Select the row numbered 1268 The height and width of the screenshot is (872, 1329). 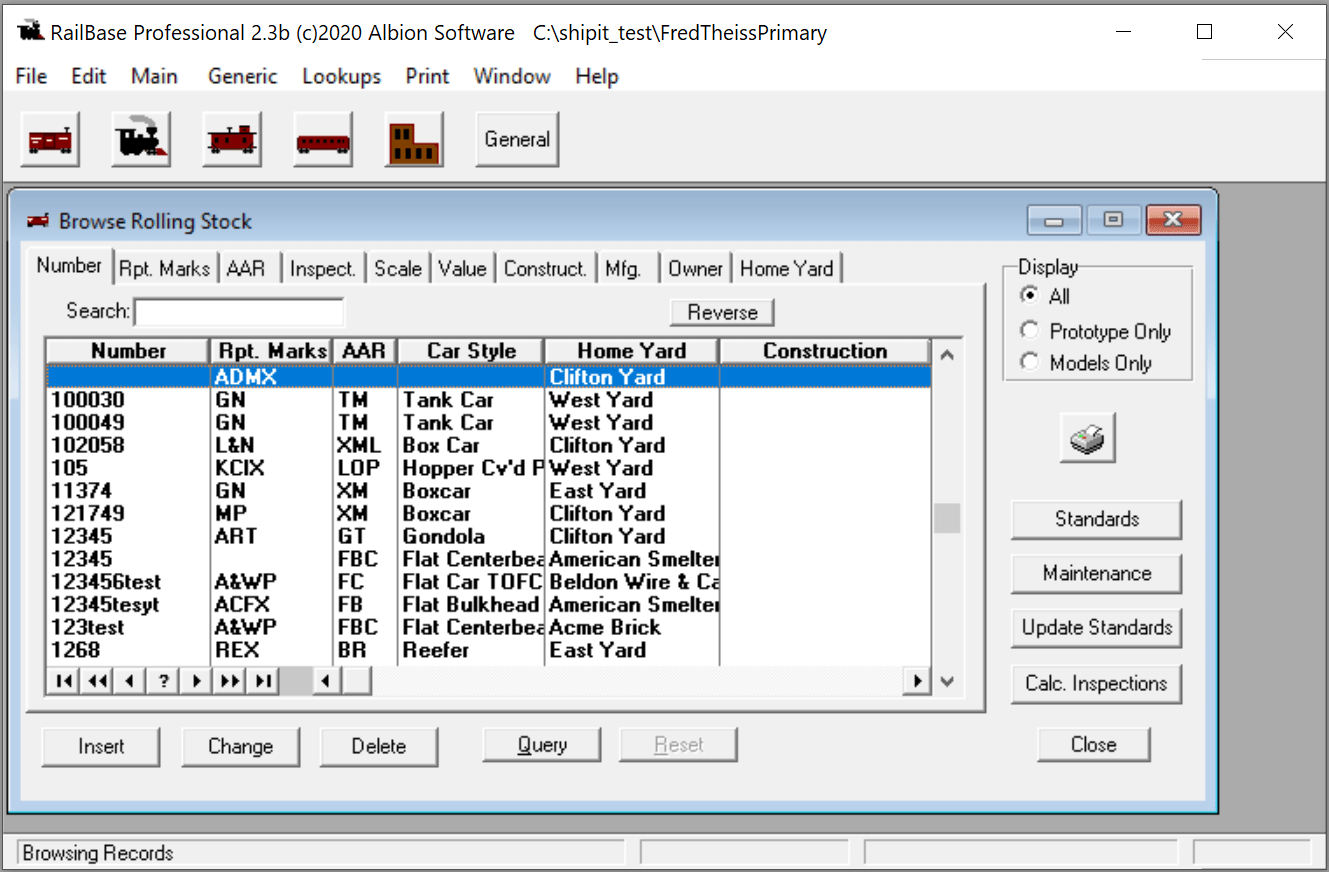[x=490, y=650]
